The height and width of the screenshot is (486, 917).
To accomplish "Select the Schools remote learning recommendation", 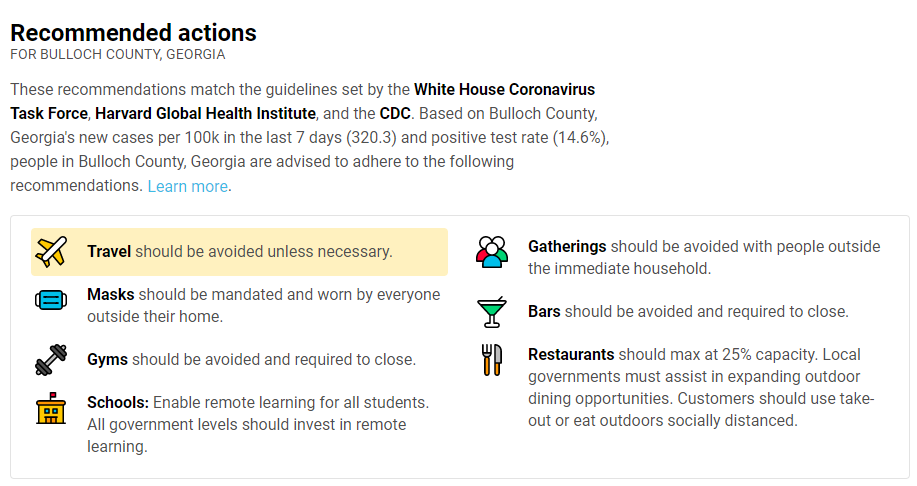I will (x=258, y=425).
